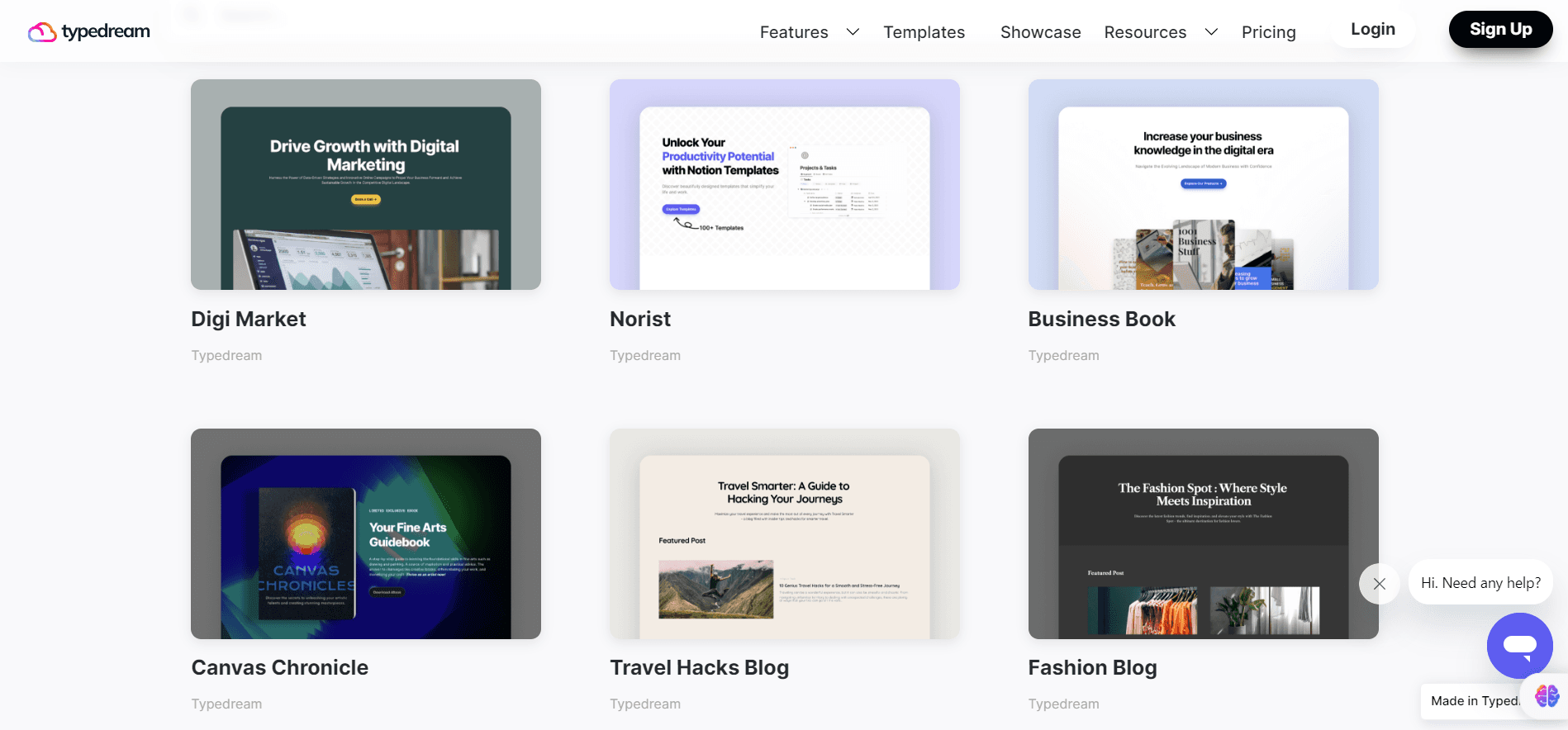
Task: Click the Typedream cloud logo icon
Action: pyautogui.click(x=42, y=32)
